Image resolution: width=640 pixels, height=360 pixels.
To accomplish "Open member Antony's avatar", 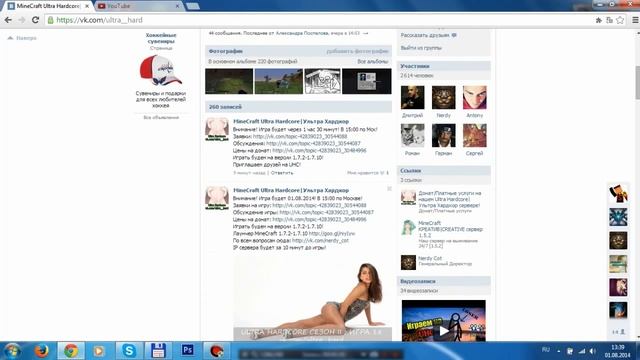I will (475, 97).
